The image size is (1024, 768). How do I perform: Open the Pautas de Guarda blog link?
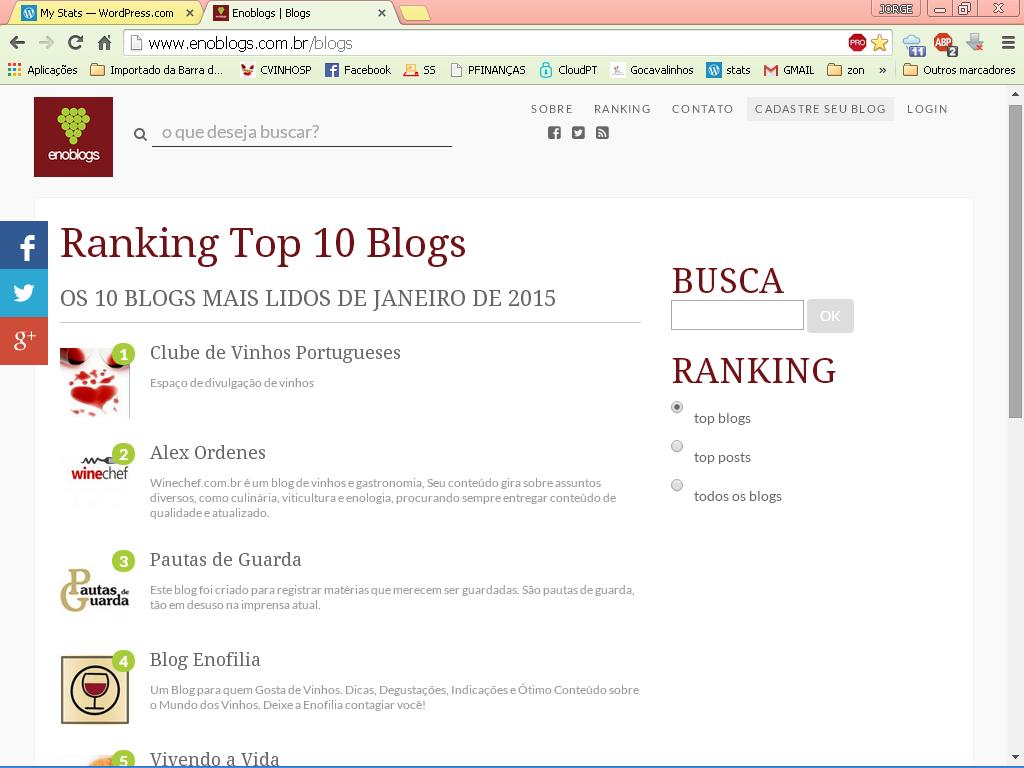(225, 560)
